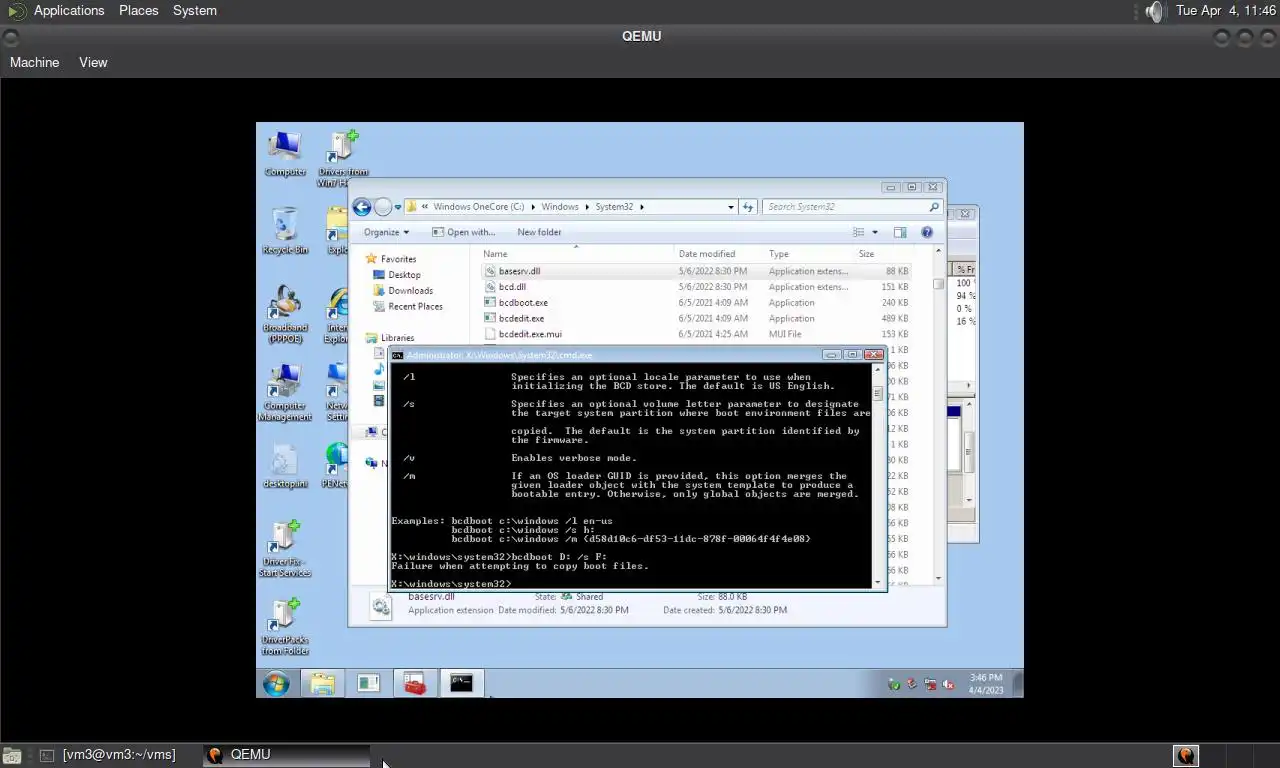Screen dimensions: 1280x768
Task: Select basesrv.dll file row
Action: 697,271
